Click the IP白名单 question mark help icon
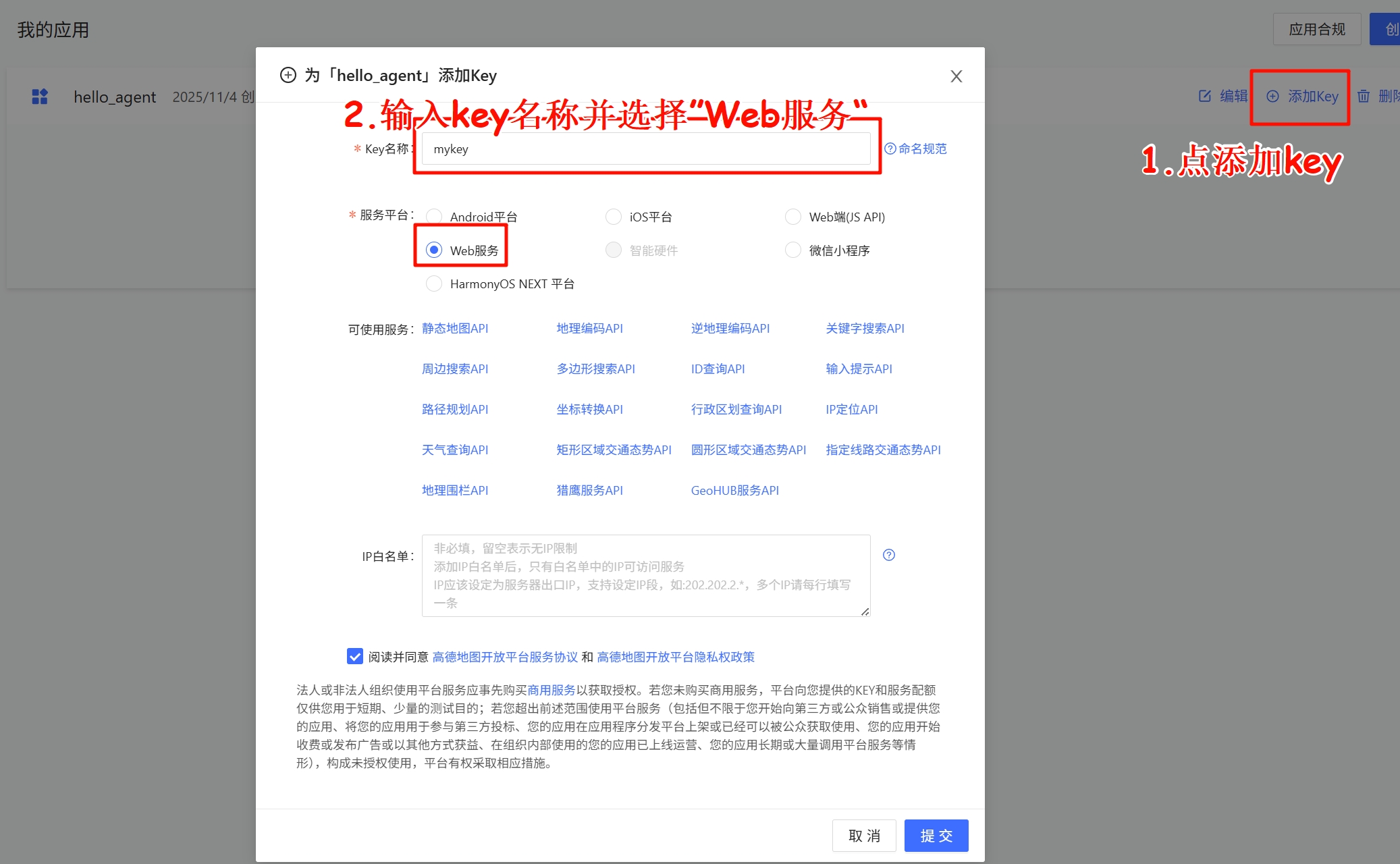 pyautogui.click(x=889, y=554)
